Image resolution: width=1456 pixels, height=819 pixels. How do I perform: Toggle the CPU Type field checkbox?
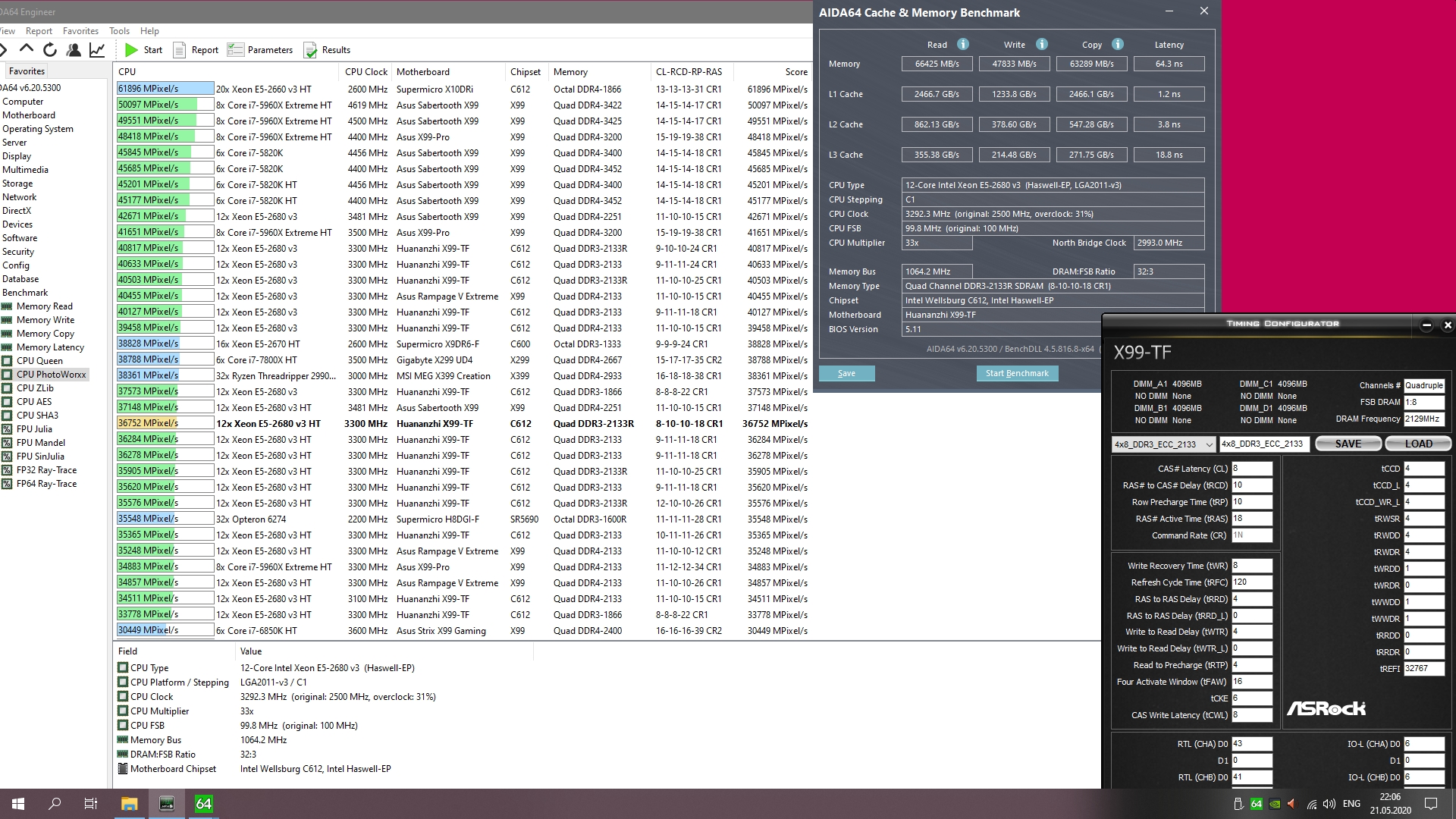tap(123, 668)
